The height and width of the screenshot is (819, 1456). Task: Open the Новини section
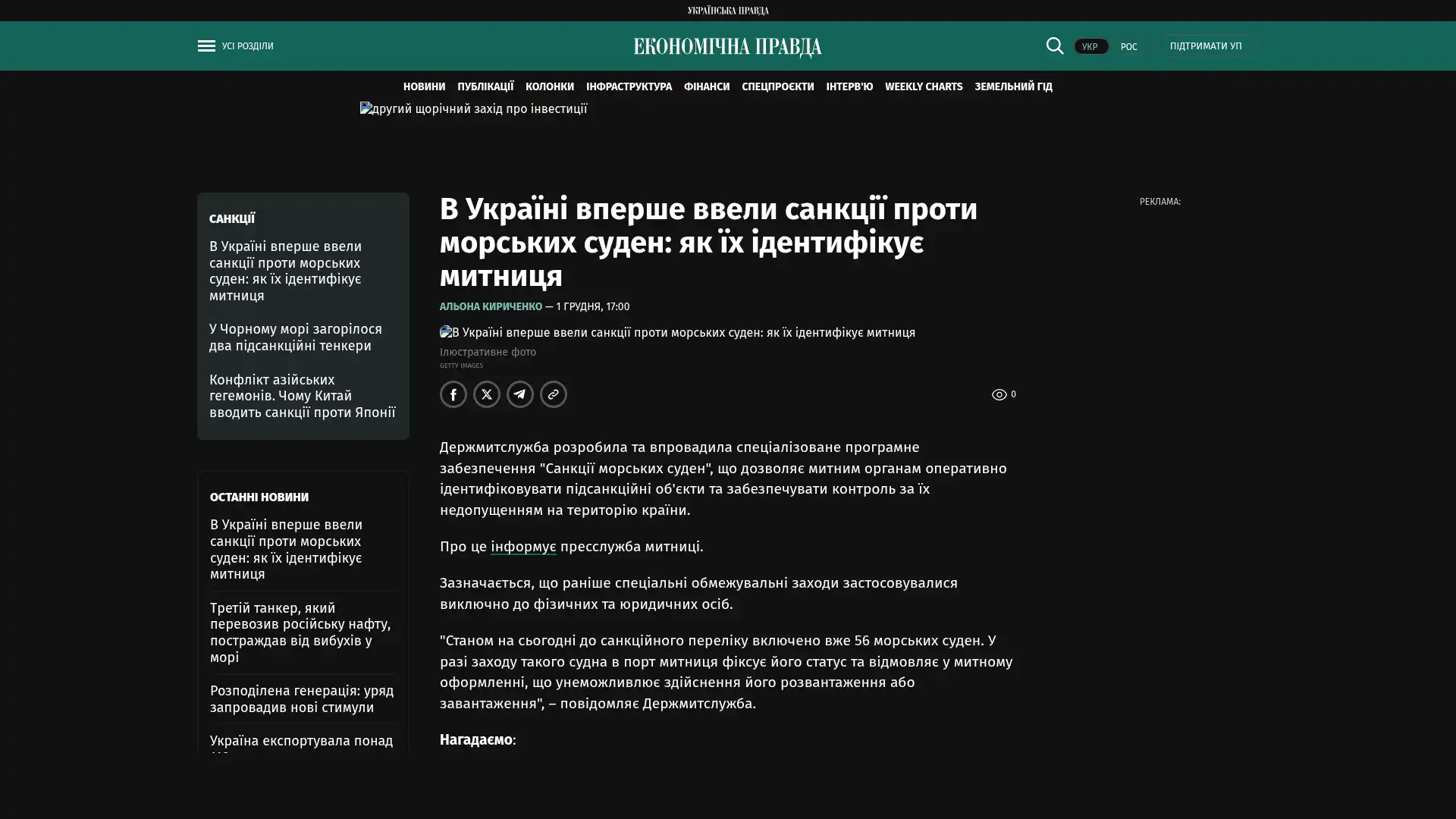point(424,86)
